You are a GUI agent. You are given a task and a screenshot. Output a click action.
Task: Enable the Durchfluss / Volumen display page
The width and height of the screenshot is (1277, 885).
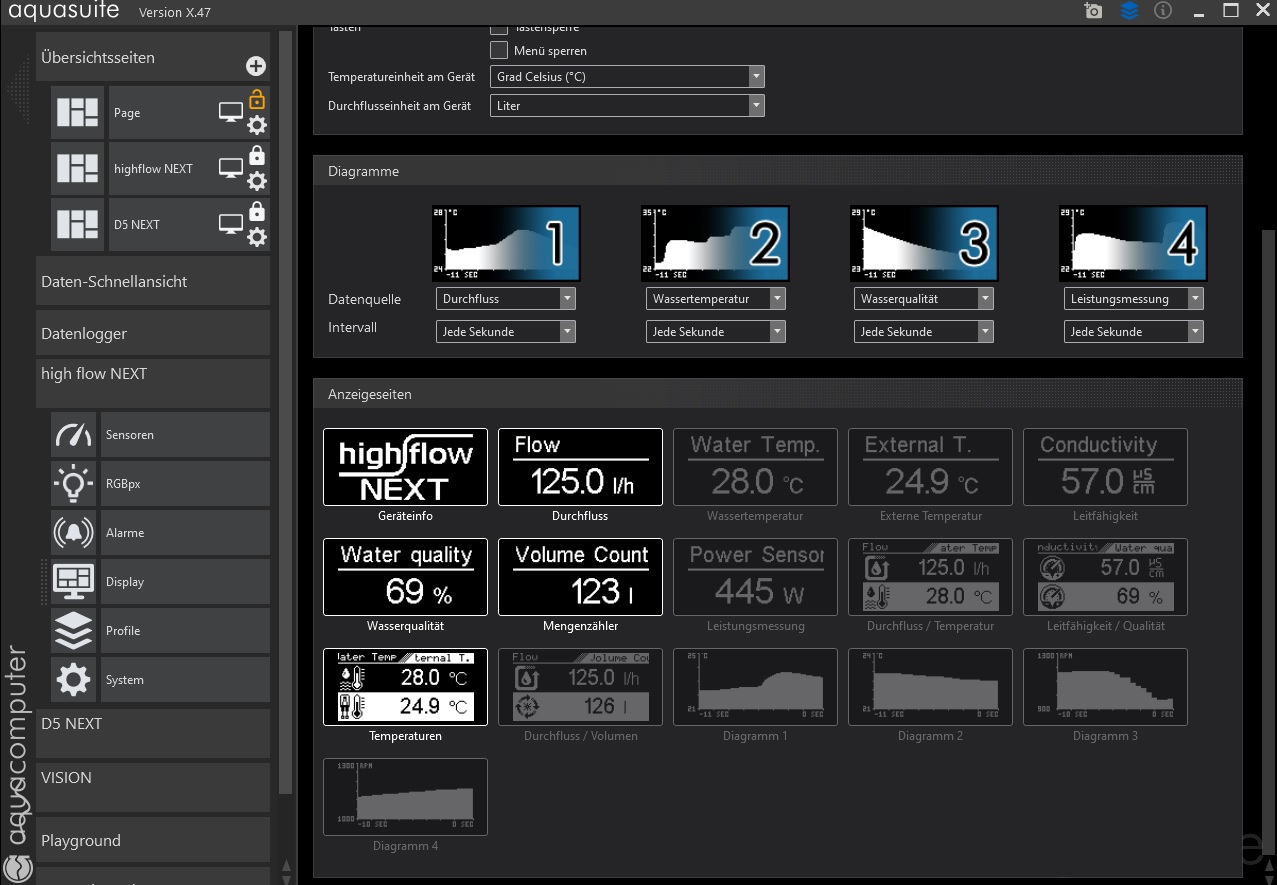581,687
